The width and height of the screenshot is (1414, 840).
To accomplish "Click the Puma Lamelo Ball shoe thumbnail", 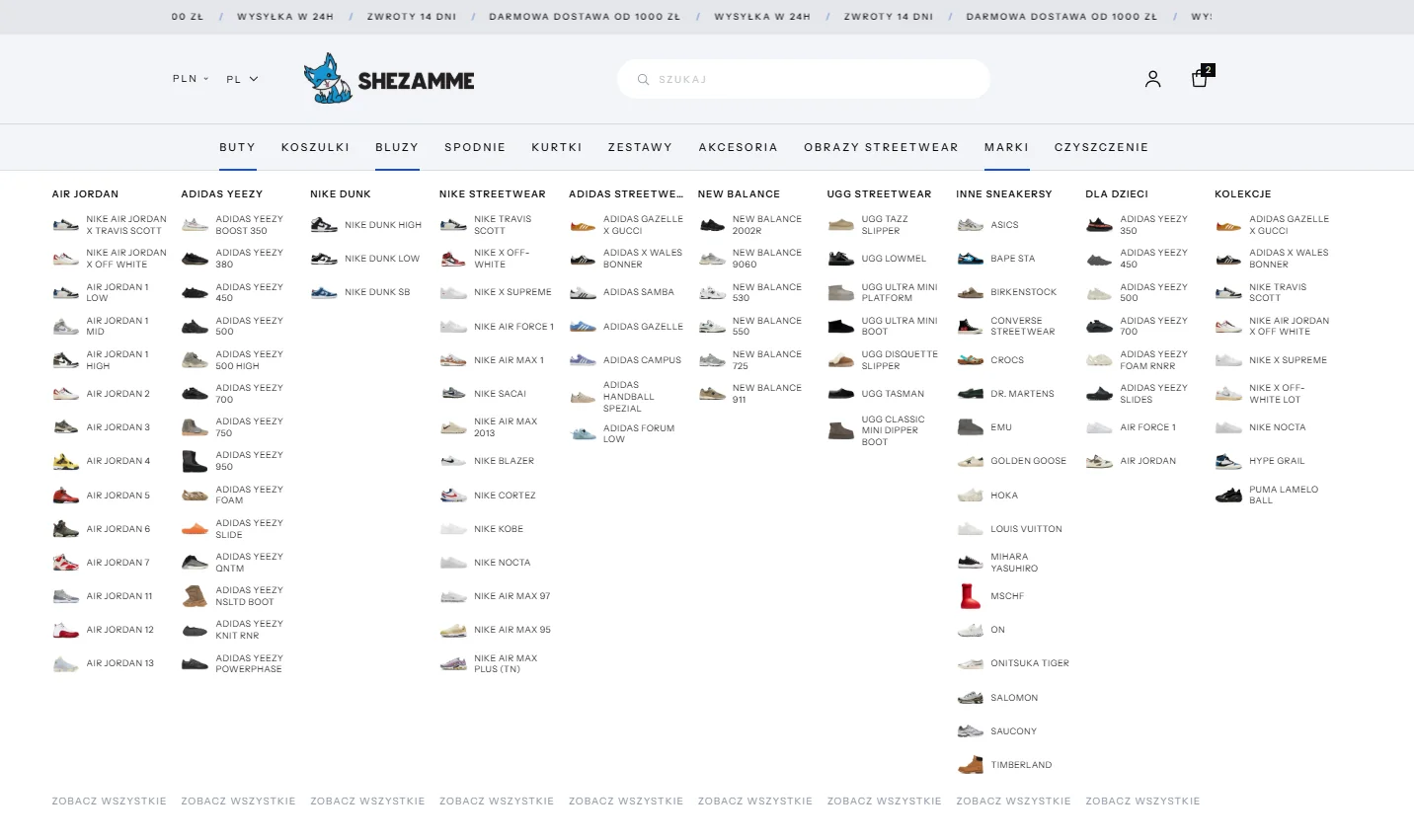I will 1228,496.
